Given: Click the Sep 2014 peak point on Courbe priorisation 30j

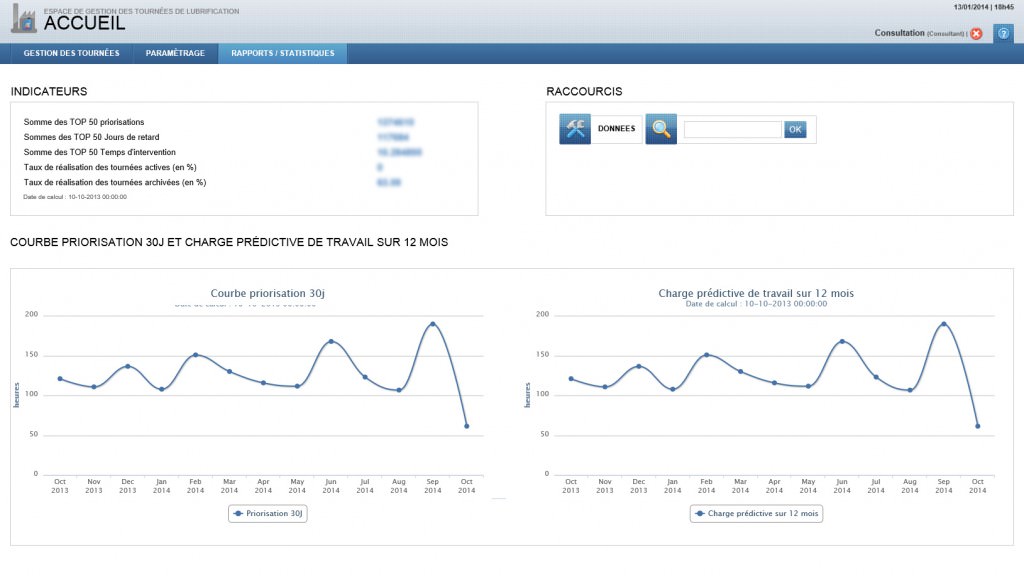Looking at the screenshot, I should (432, 324).
